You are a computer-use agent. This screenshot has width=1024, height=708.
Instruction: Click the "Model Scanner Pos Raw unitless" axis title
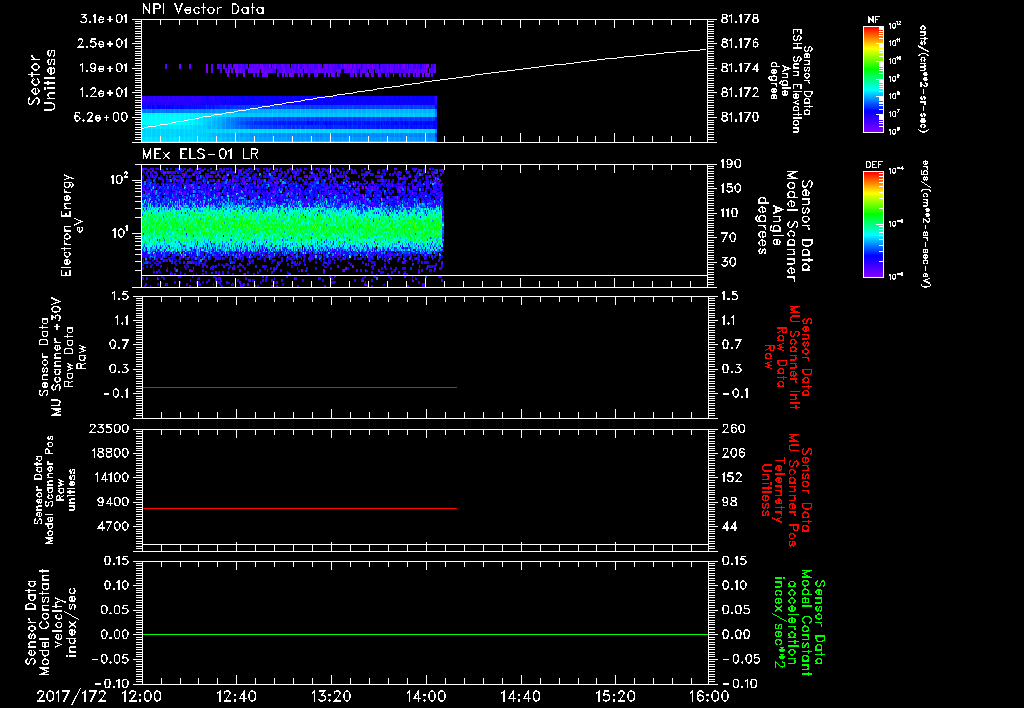[55, 490]
